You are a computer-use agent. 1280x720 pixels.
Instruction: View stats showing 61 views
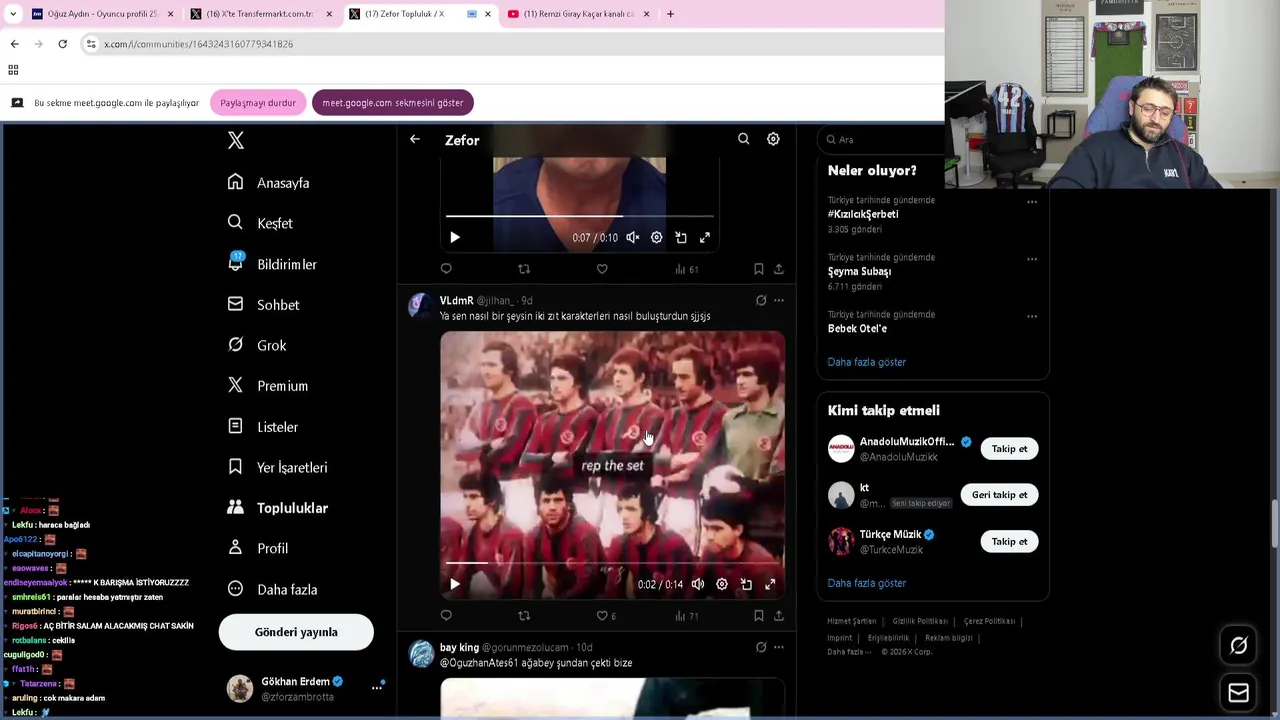pyautogui.click(x=687, y=269)
